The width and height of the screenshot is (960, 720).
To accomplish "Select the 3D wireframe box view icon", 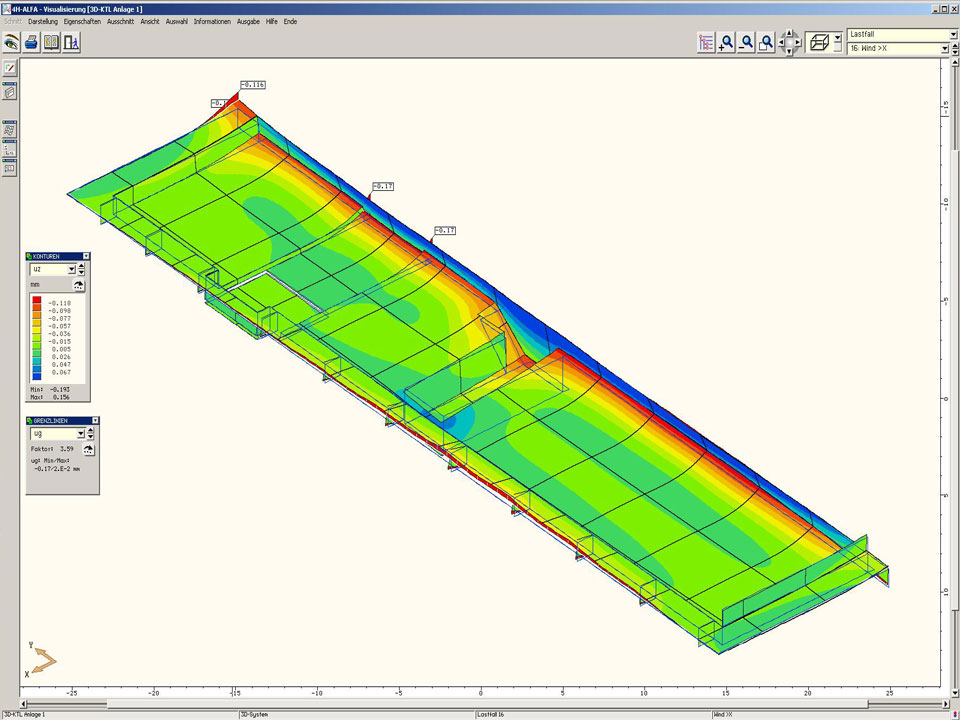I will click(x=817, y=42).
